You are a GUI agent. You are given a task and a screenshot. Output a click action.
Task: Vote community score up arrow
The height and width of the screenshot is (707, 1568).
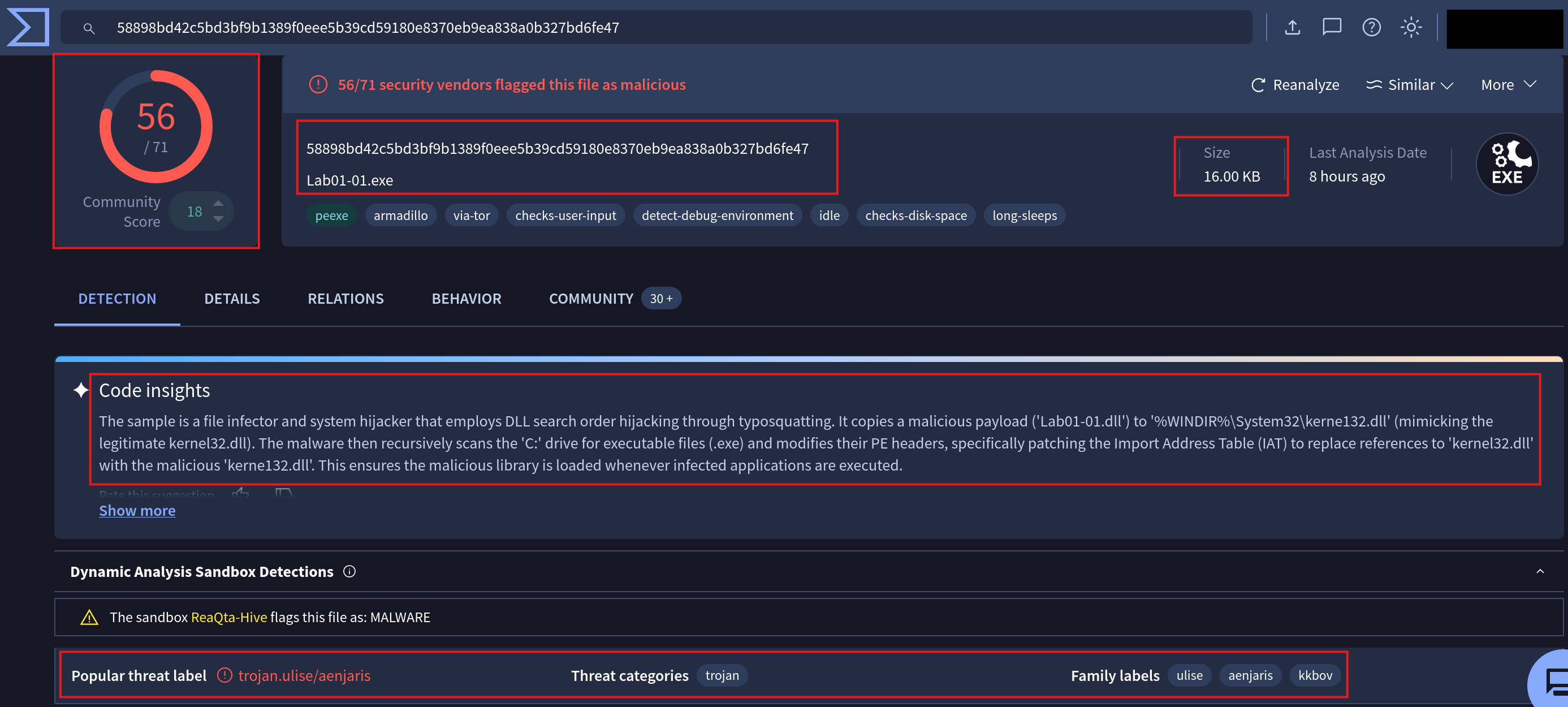click(x=218, y=204)
